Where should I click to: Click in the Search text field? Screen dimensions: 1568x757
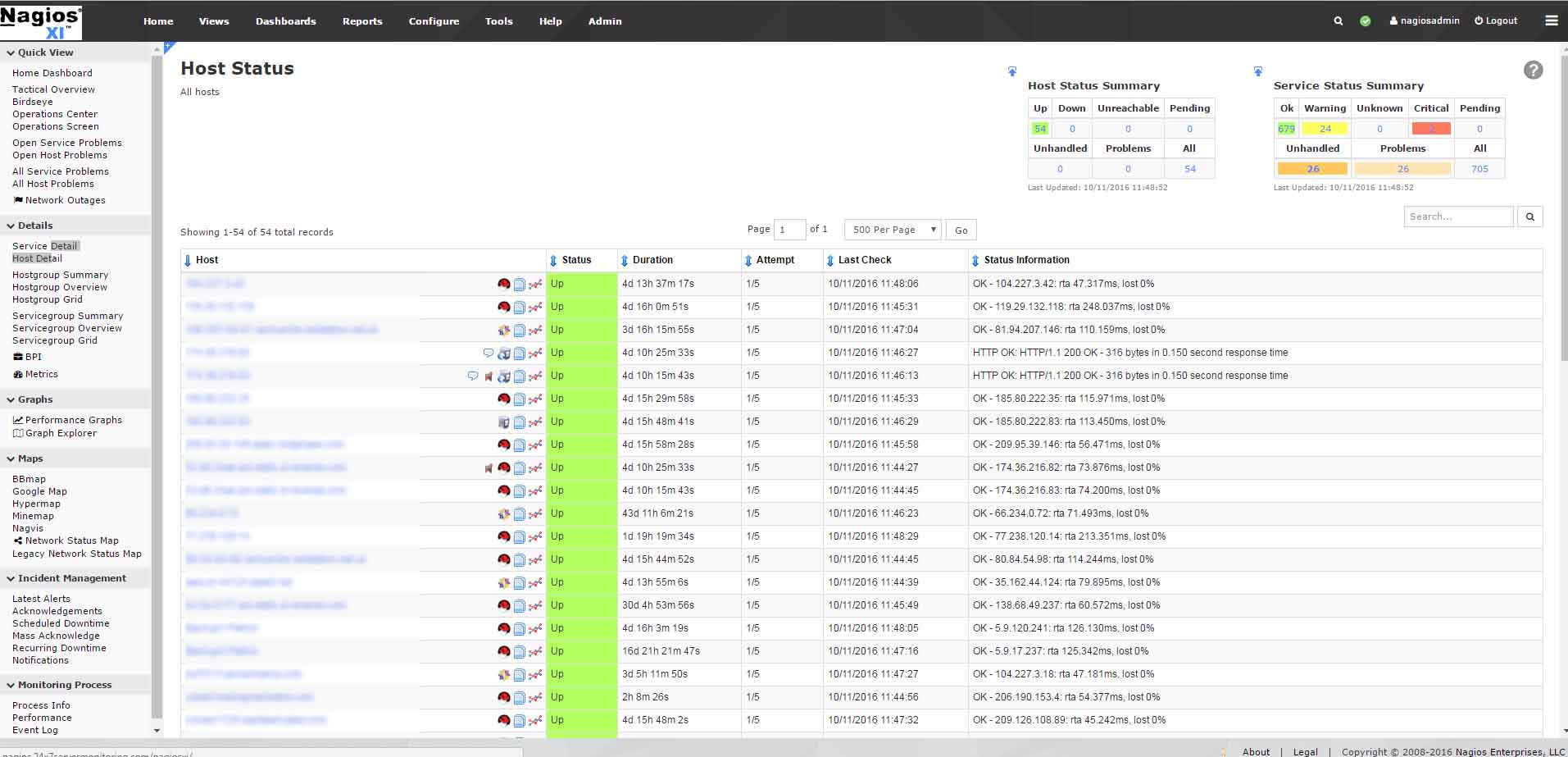click(x=1458, y=217)
